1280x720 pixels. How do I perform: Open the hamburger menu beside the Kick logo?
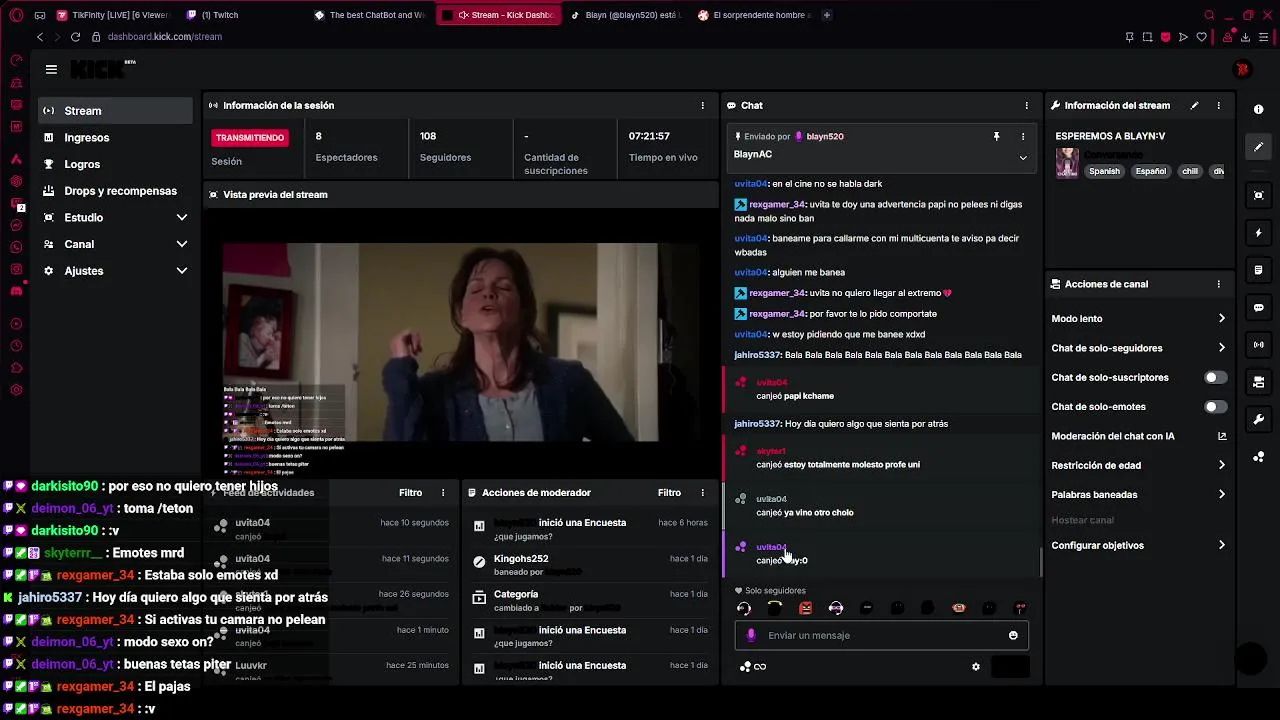[51, 69]
